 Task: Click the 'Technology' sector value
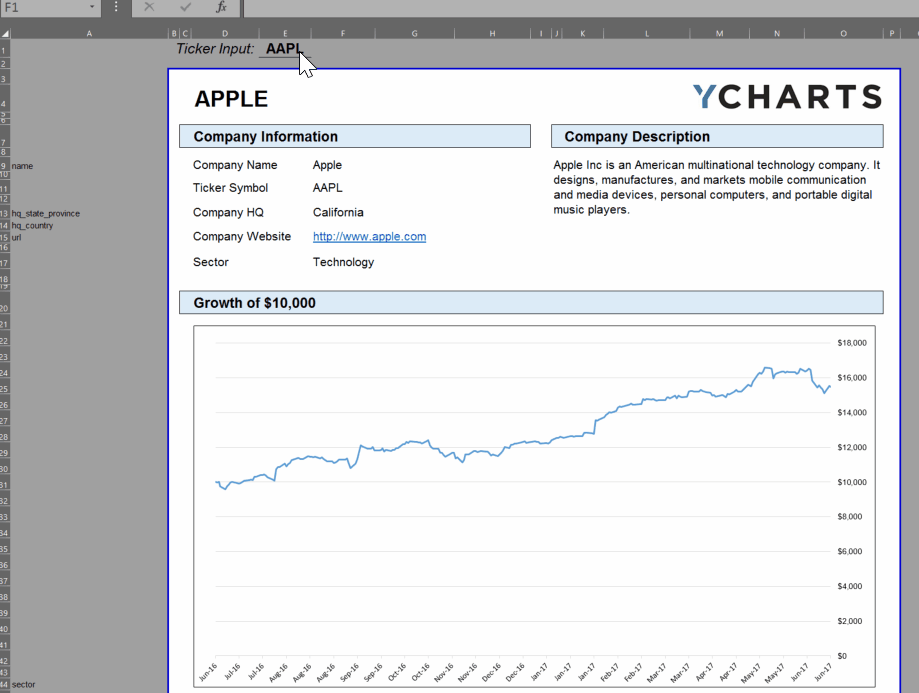point(343,262)
